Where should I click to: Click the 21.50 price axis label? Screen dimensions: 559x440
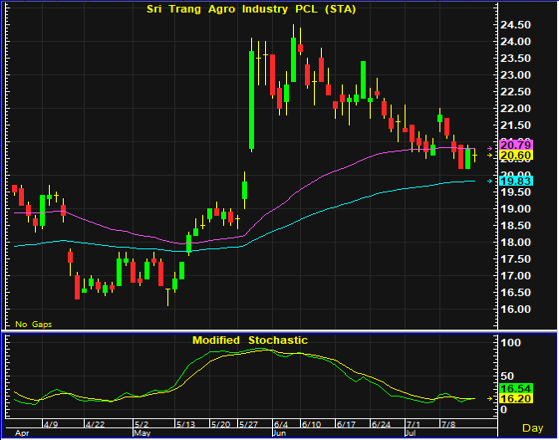[x=516, y=126]
